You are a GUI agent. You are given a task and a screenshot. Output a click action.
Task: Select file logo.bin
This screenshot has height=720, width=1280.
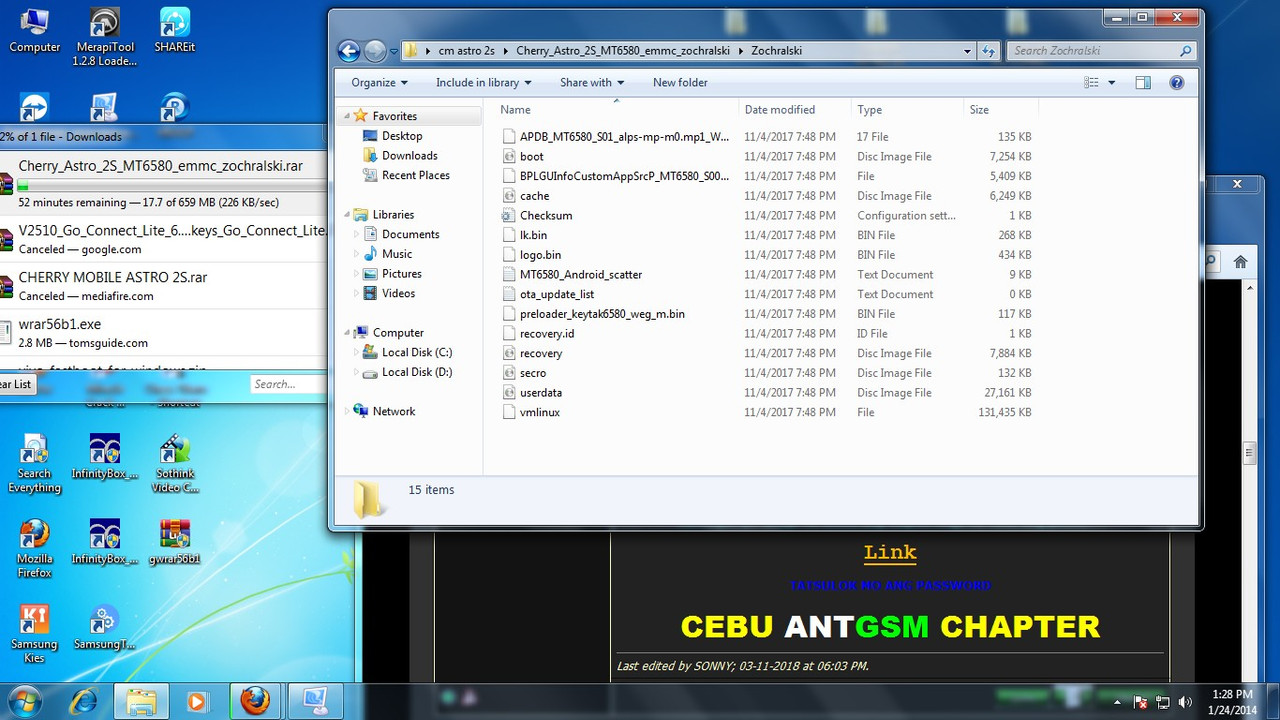pos(540,255)
